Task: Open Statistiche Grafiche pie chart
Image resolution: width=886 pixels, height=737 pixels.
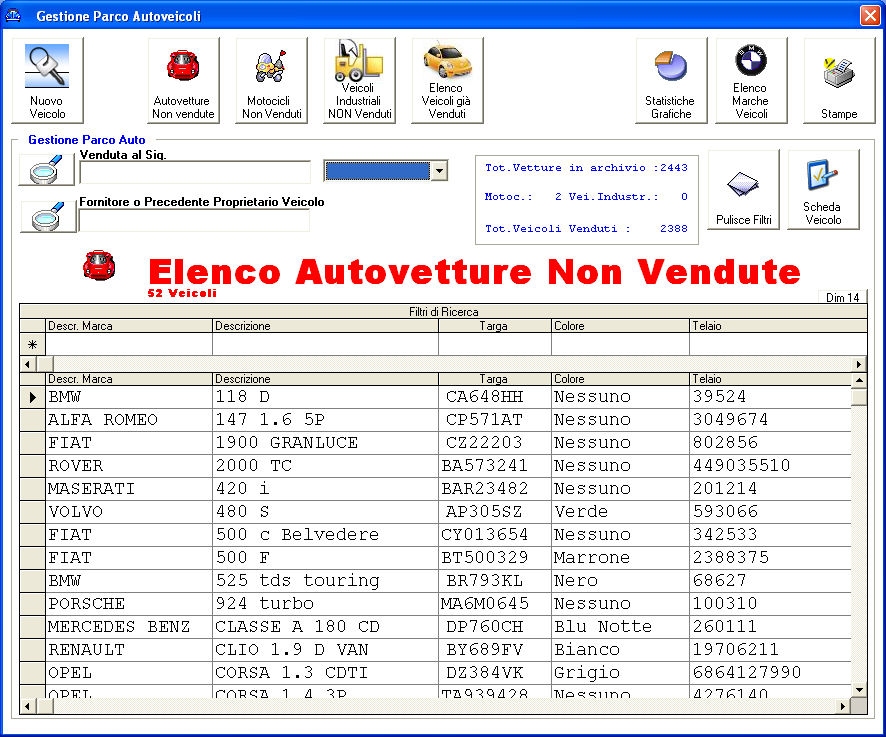Action: pos(671,80)
